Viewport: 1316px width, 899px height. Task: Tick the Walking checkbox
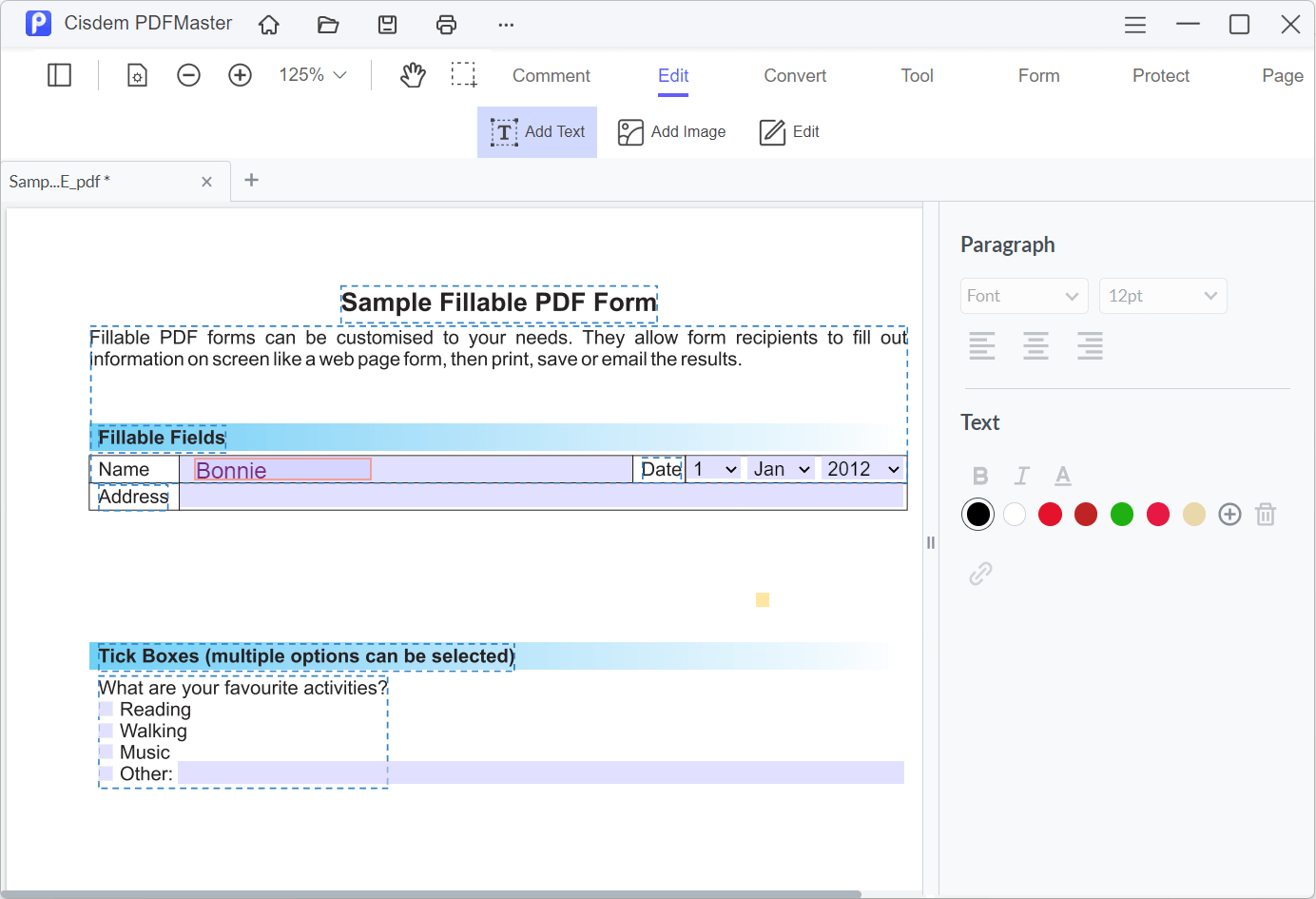[106, 731]
